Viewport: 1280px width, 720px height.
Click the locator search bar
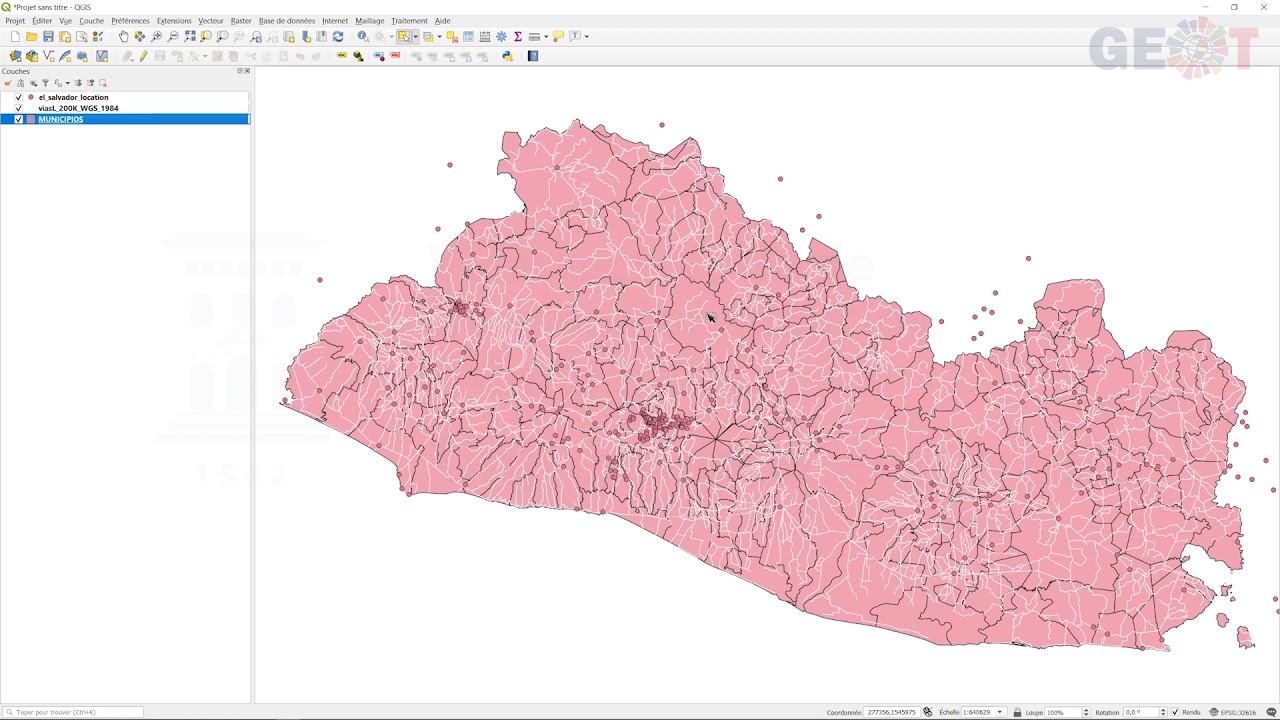(72, 712)
